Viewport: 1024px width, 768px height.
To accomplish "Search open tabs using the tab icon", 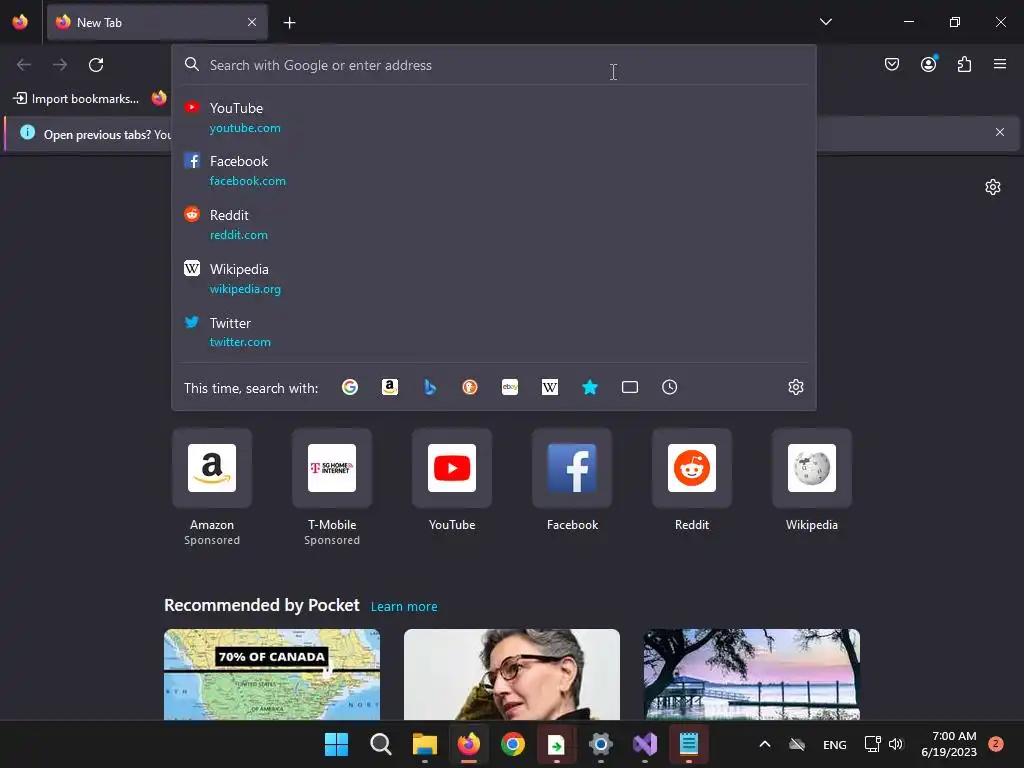I will click(630, 387).
